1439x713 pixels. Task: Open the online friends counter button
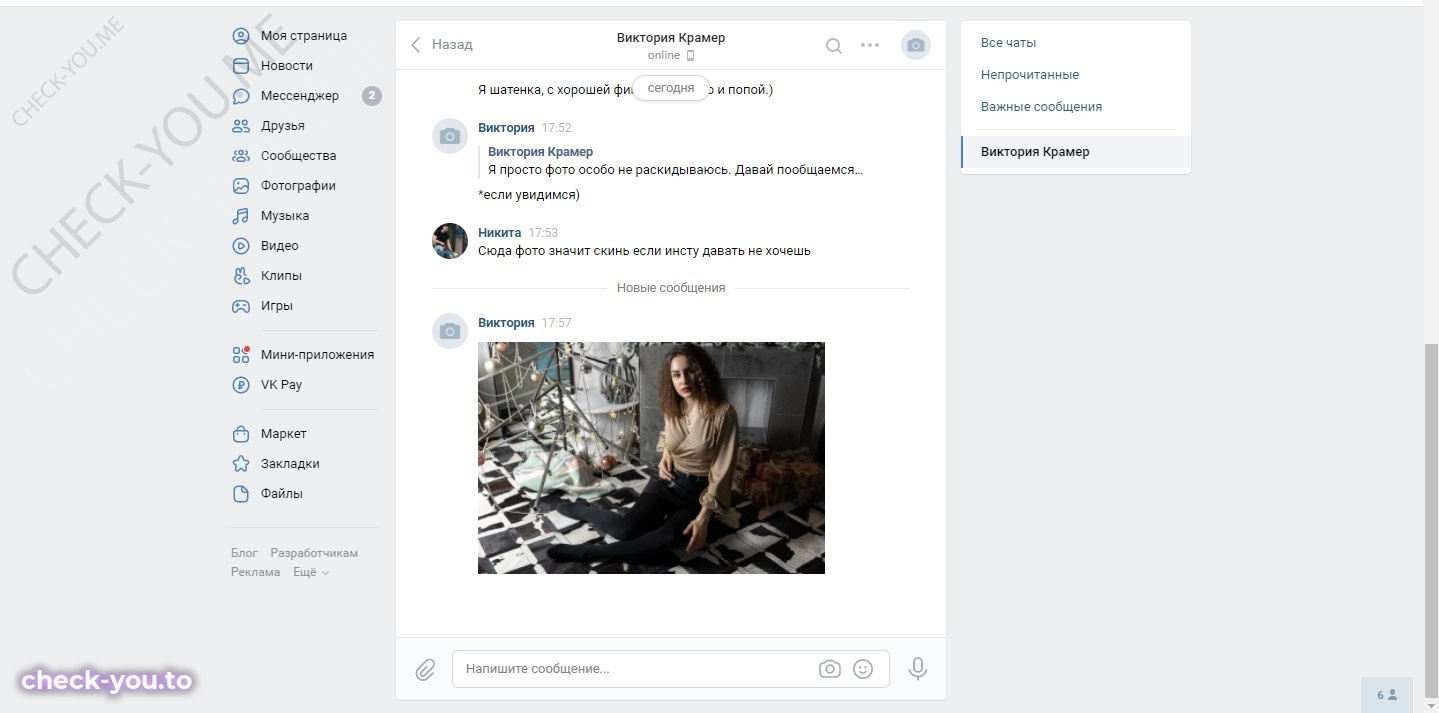1387,695
